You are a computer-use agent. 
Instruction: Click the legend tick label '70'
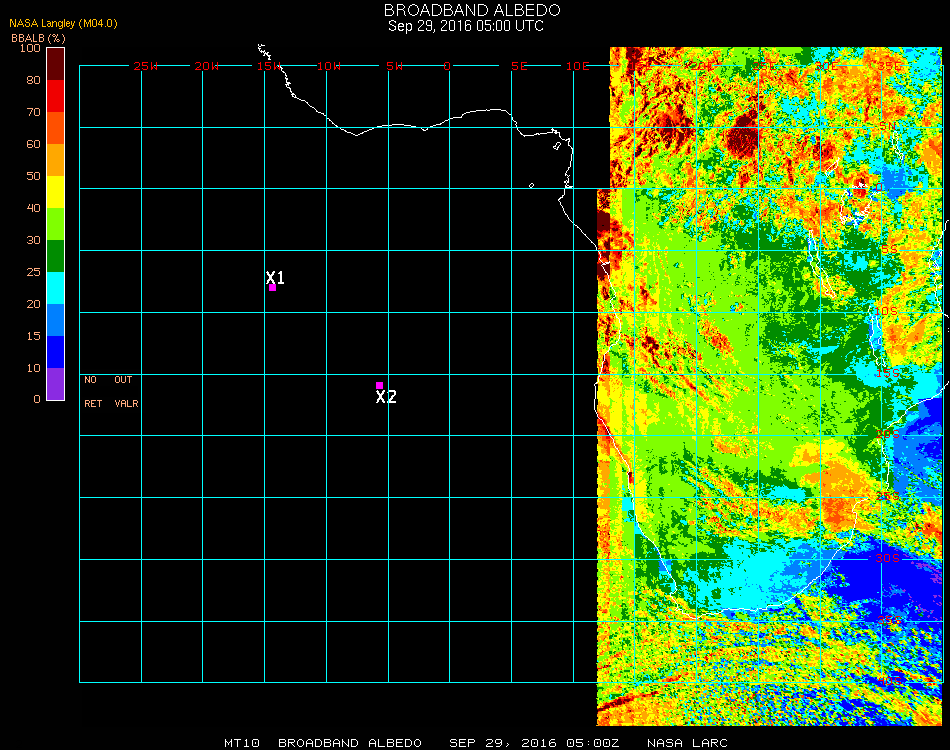(33, 112)
